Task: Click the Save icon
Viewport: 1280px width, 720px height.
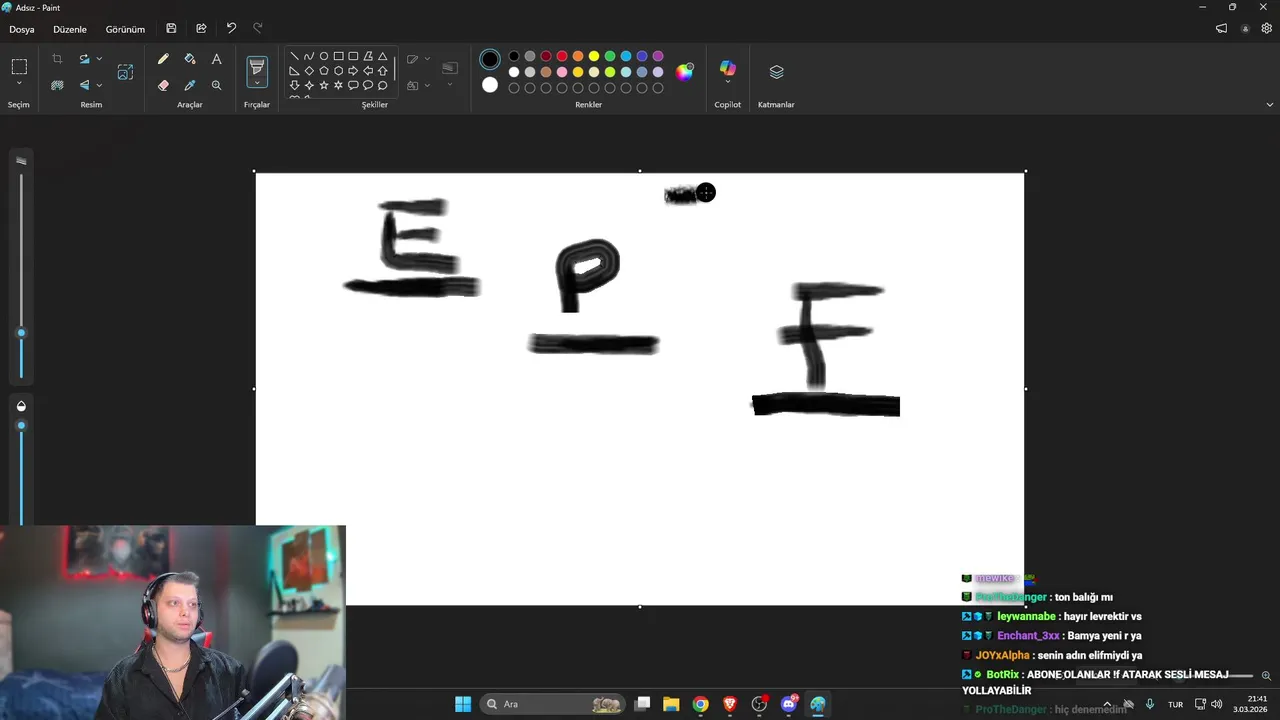Action: (171, 29)
